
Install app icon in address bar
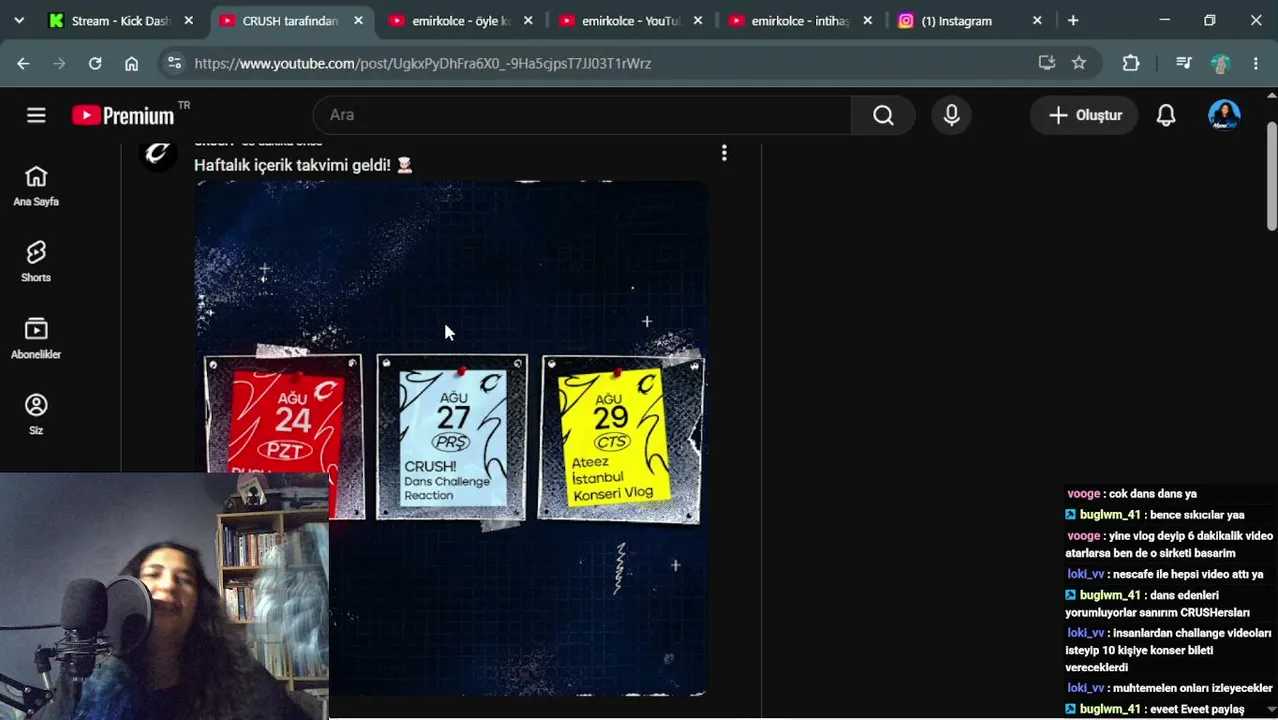1047,63
